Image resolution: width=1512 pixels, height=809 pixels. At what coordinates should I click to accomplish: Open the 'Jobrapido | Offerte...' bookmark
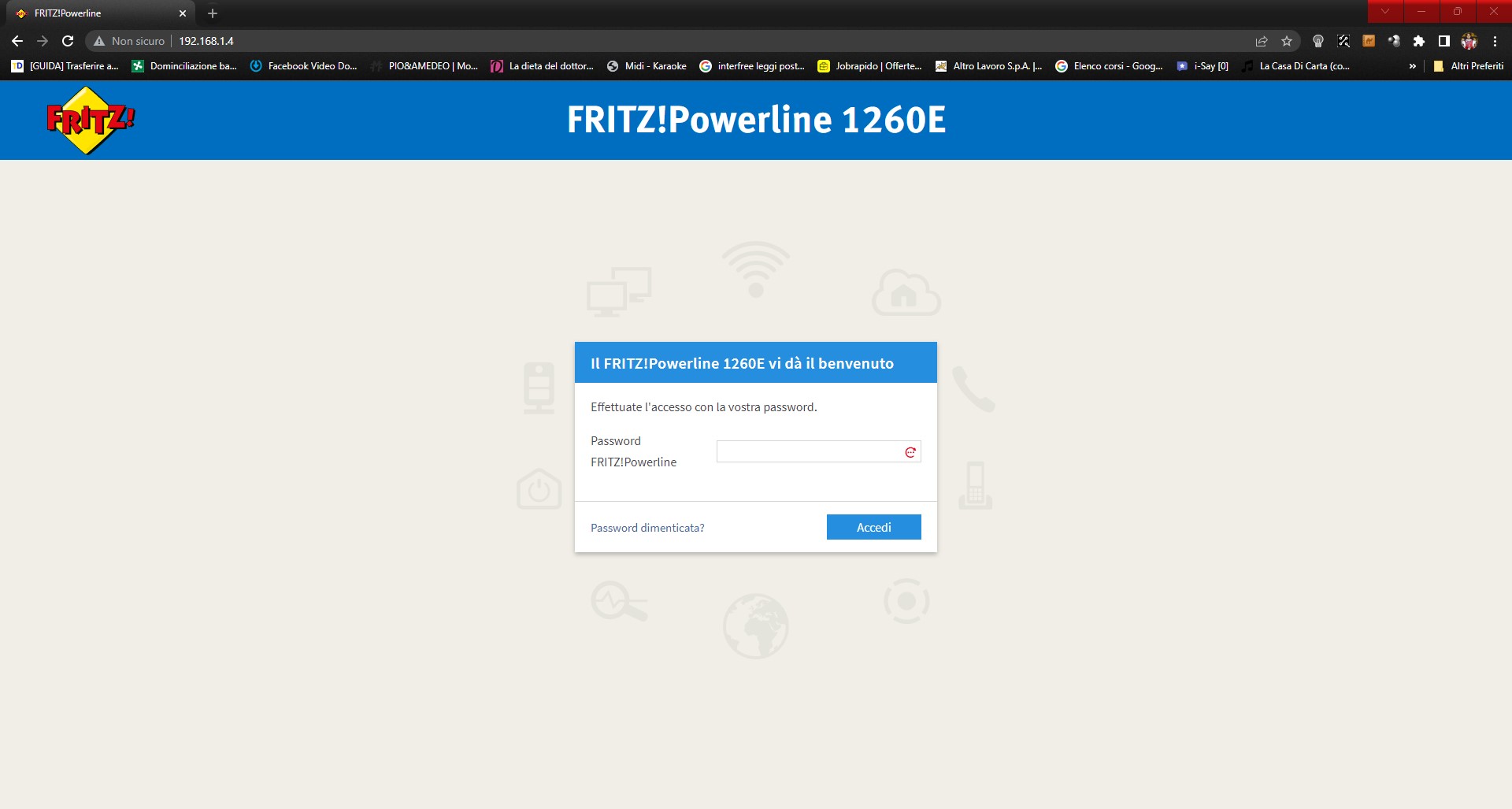point(870,66)
